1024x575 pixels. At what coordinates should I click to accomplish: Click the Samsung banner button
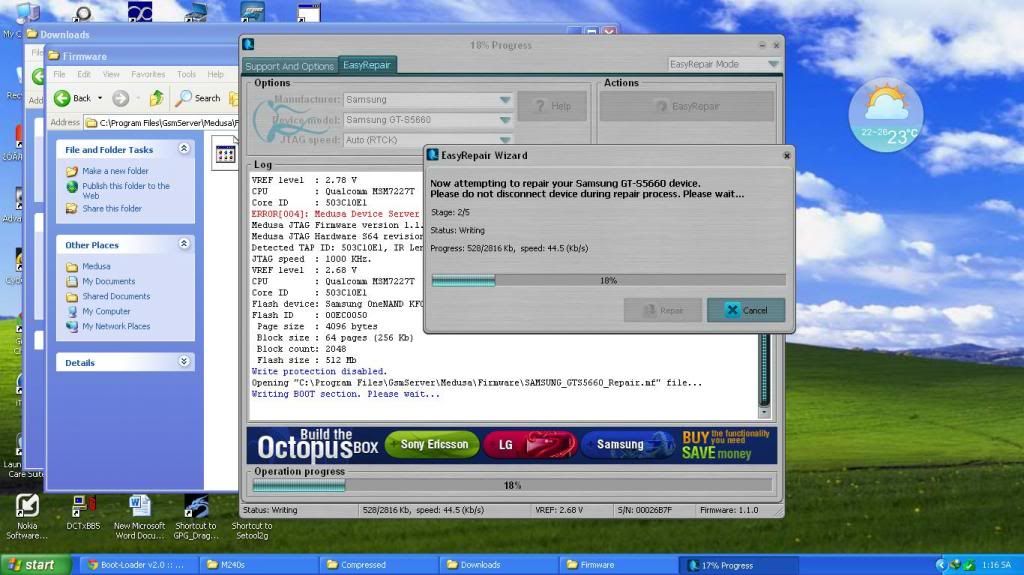click(x=627, y=444)
